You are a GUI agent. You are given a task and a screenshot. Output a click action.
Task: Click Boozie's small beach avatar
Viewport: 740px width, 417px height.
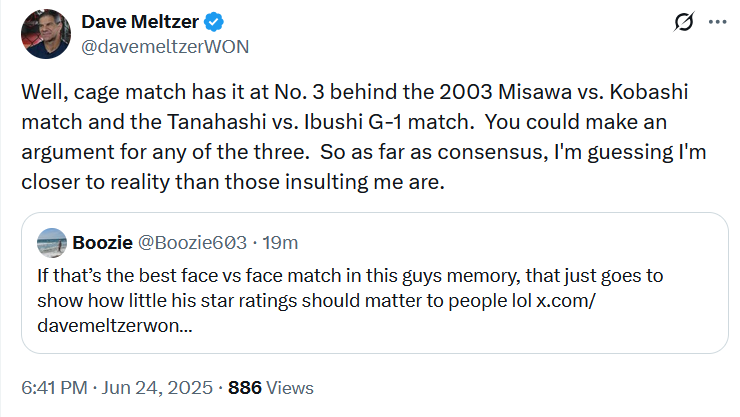(51, 243)
